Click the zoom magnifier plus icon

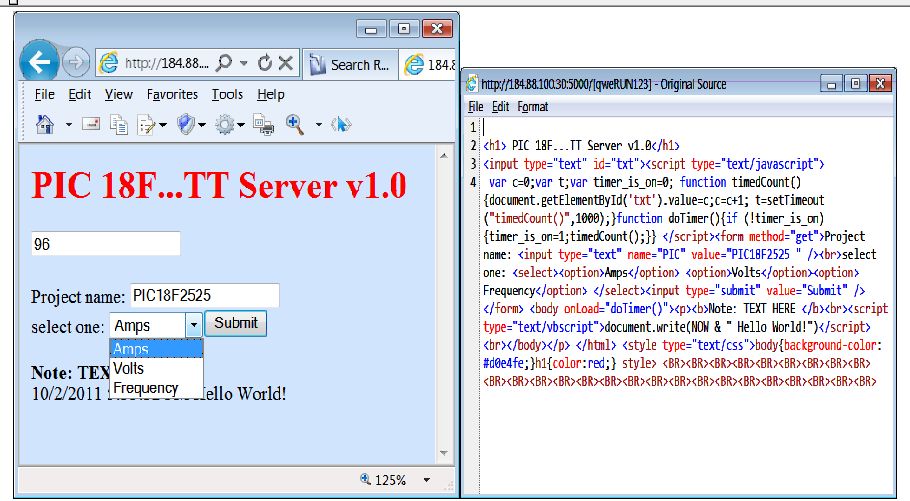pos(295,125)
